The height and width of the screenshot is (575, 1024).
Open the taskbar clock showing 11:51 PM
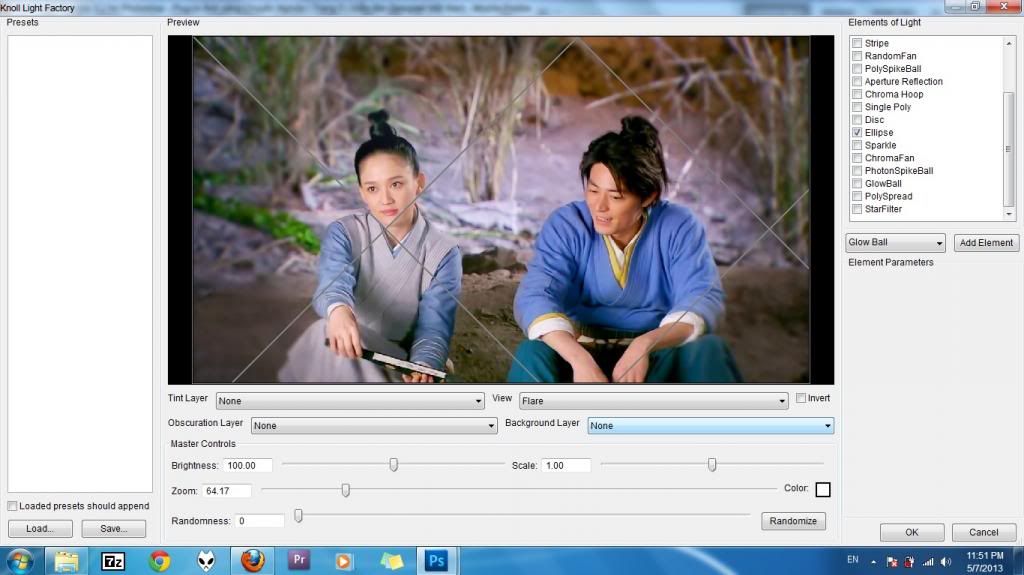pyautogui.click(x=985, y=561)
